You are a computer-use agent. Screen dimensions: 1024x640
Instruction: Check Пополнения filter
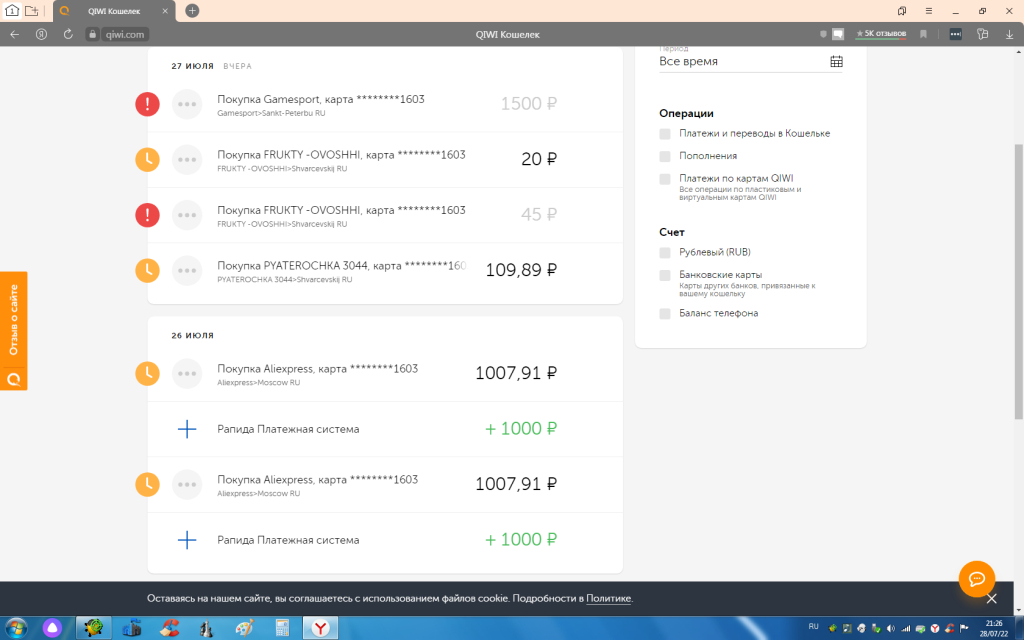[665, 156]
